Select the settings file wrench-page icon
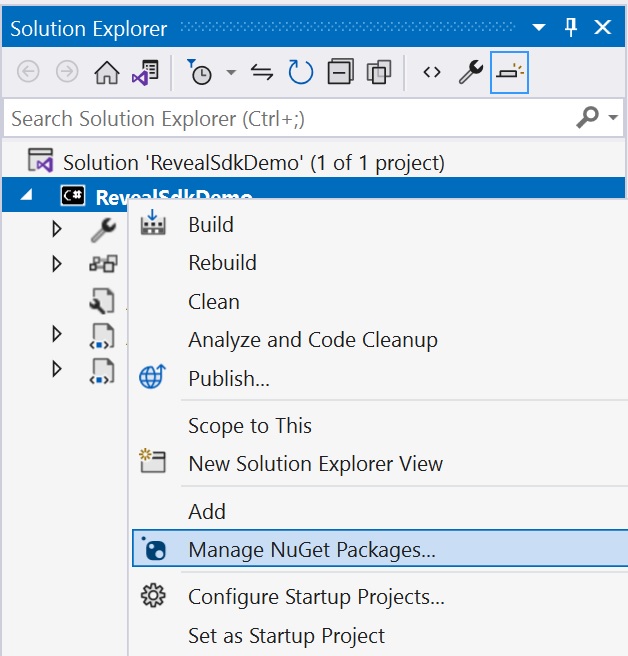Screen dimensions: 628x656 click(102, 300)
